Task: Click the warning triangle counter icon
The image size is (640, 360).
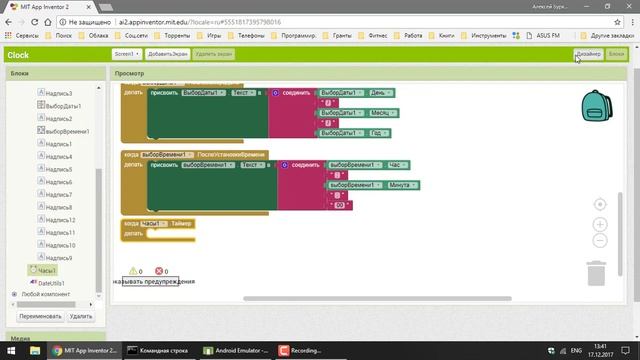Action: 133,271
